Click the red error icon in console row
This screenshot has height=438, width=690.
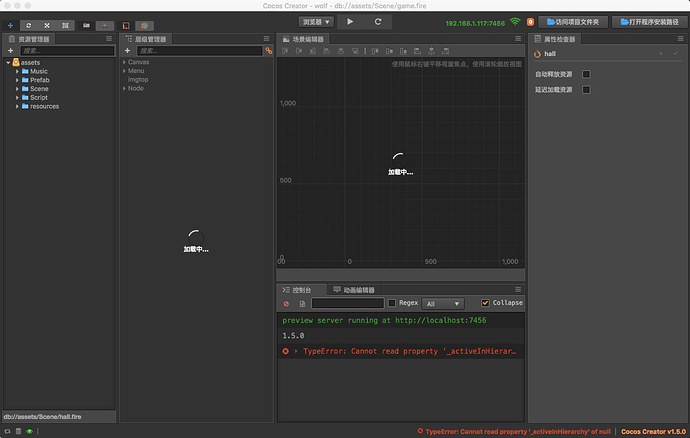pos(286,351)
